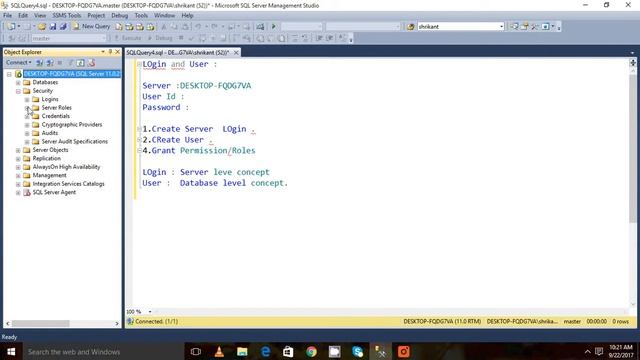Open the Help menu
The image size is (640, 360).
pos(187,16)
